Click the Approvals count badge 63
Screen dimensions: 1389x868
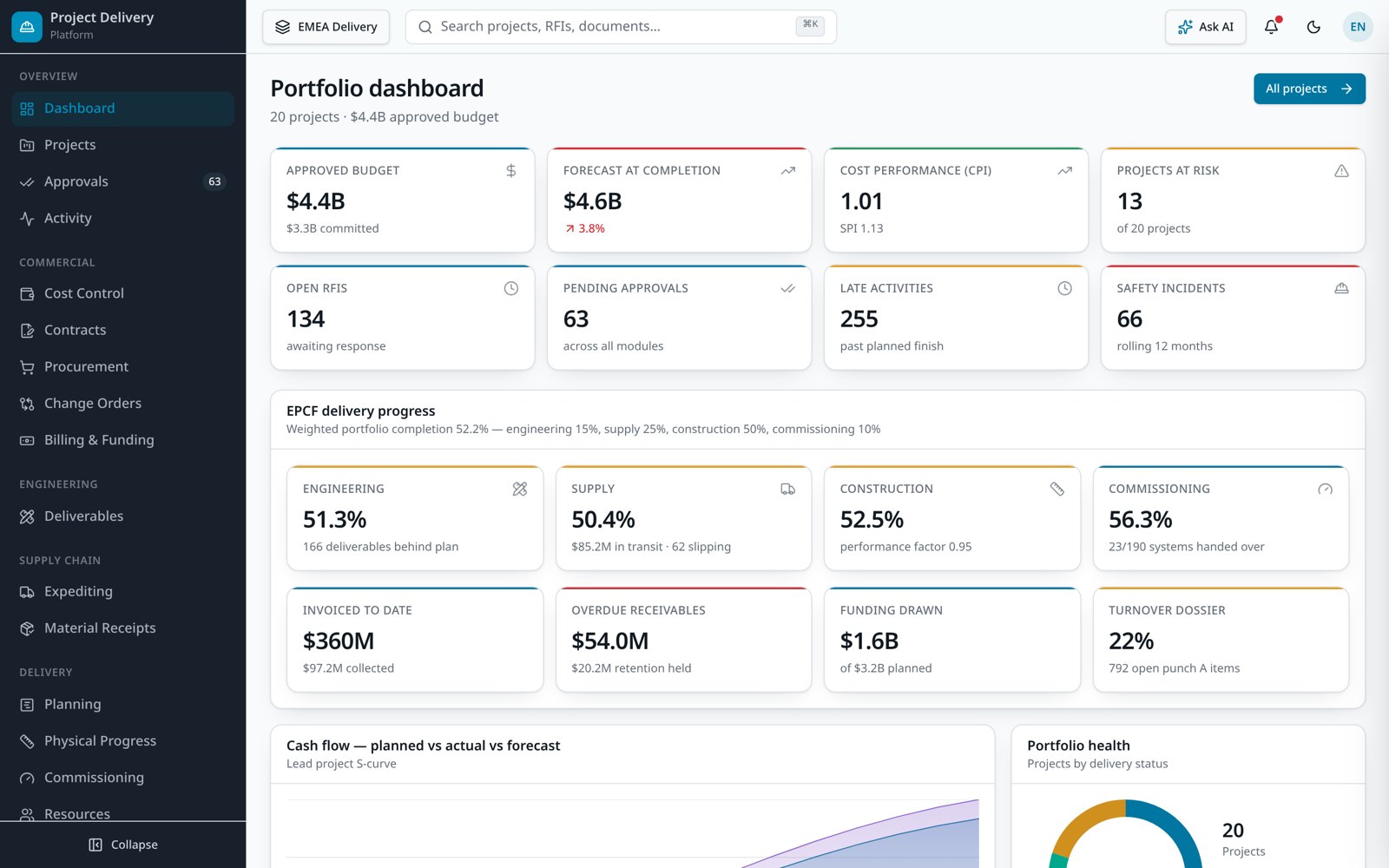click(214, 181)
